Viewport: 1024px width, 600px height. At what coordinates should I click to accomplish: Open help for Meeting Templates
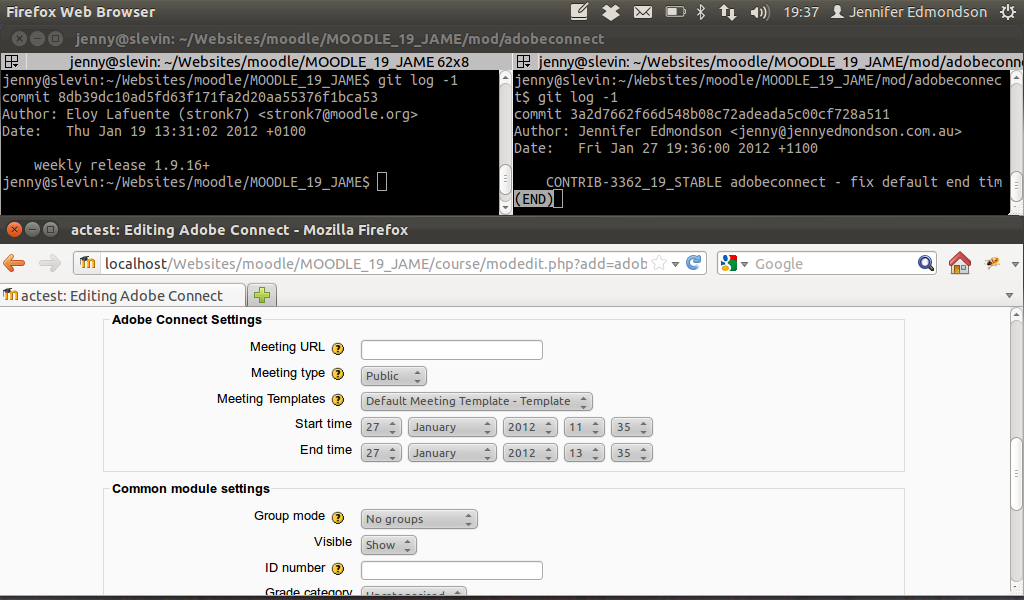pyautogui.click(x=338, y=400)
